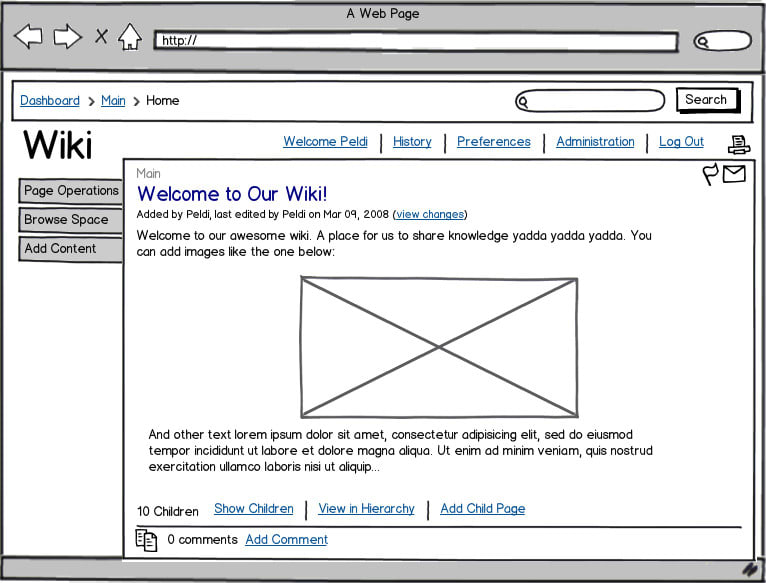
Task: Go to browser home icon
Action: pos(130,37)
